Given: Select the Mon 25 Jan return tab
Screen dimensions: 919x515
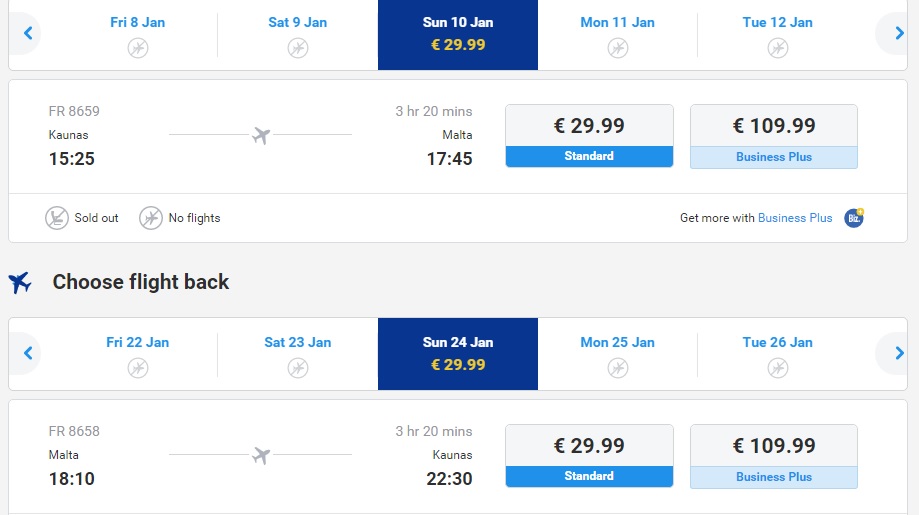Looking at the screenshot, I should (x=617, y=354).
